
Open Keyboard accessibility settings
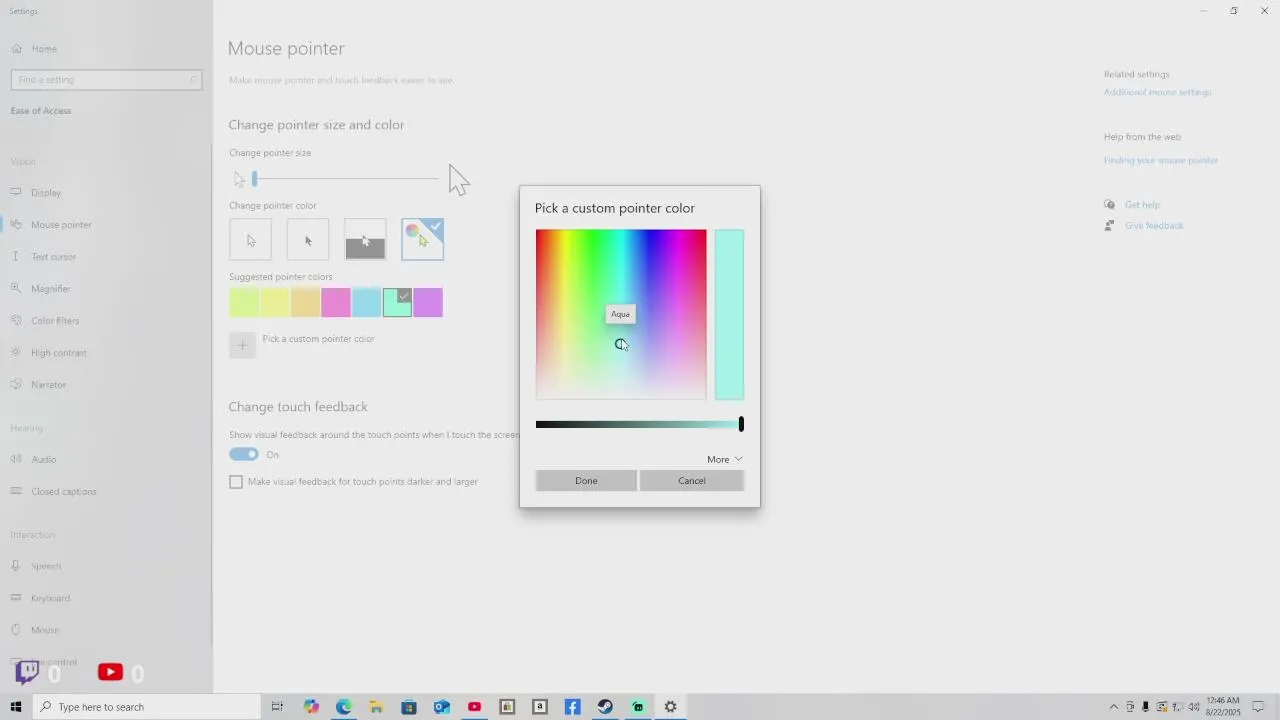(x=50, y=597)
